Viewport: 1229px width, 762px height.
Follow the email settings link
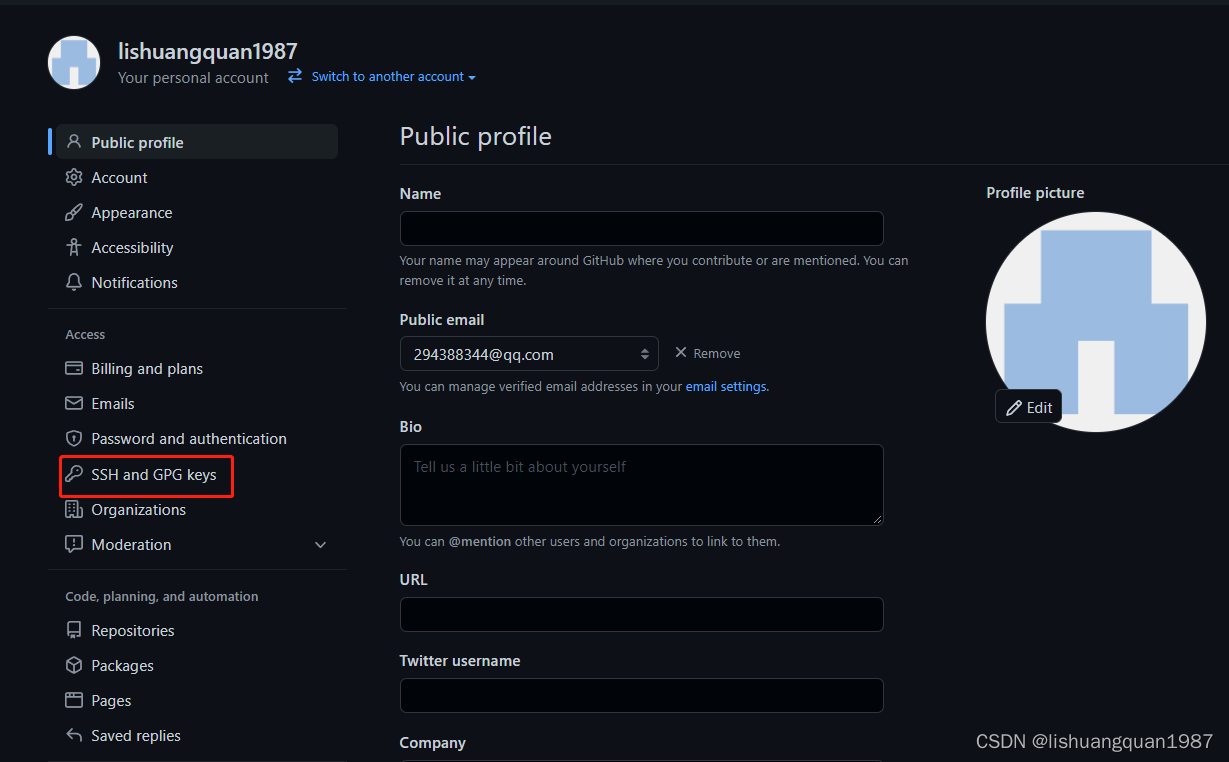726,387
